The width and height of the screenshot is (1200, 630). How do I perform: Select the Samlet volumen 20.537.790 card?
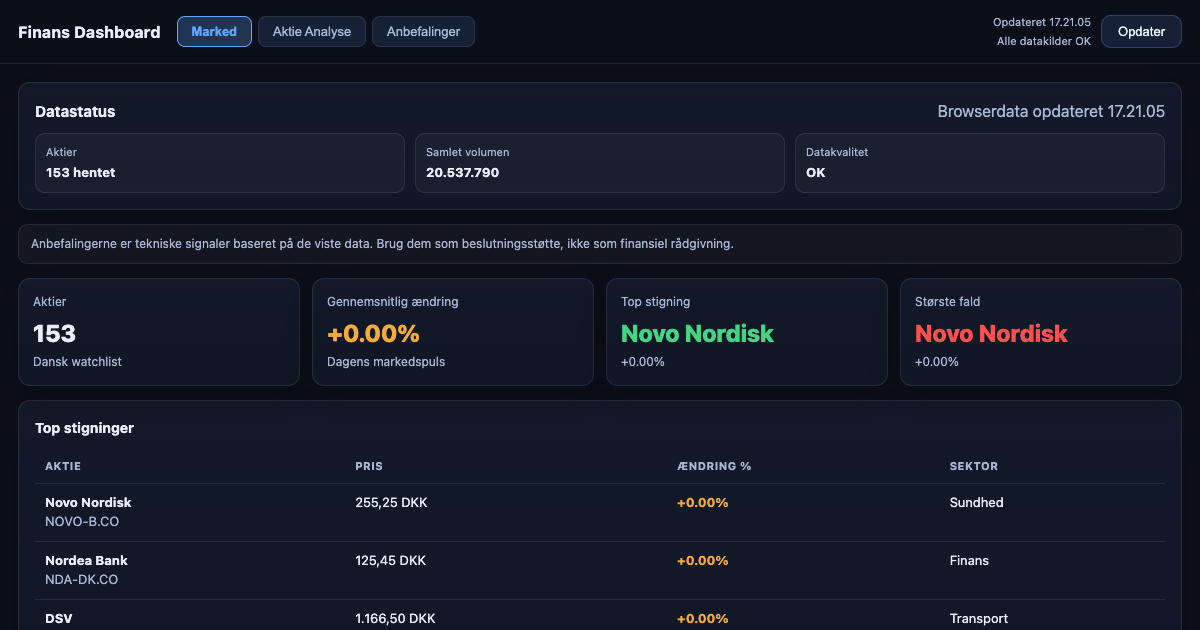coord(600,163)
